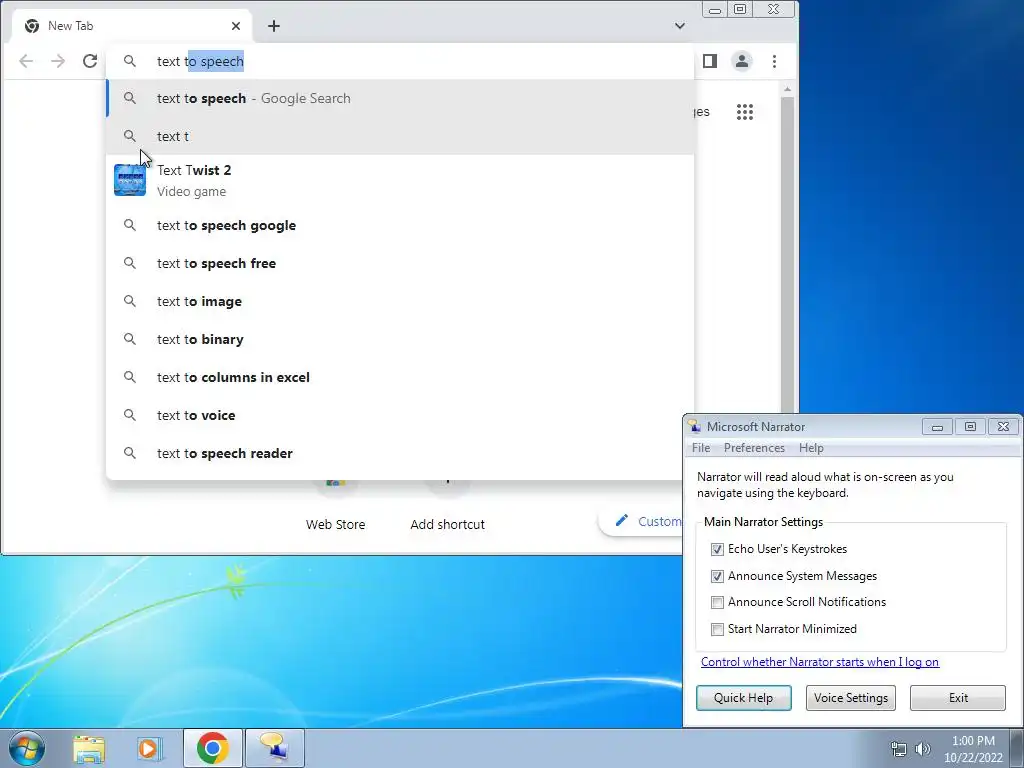Screen dimensions: 1024x768
Task: Open Chrome's three-dot menu
Action: (775, 61)
